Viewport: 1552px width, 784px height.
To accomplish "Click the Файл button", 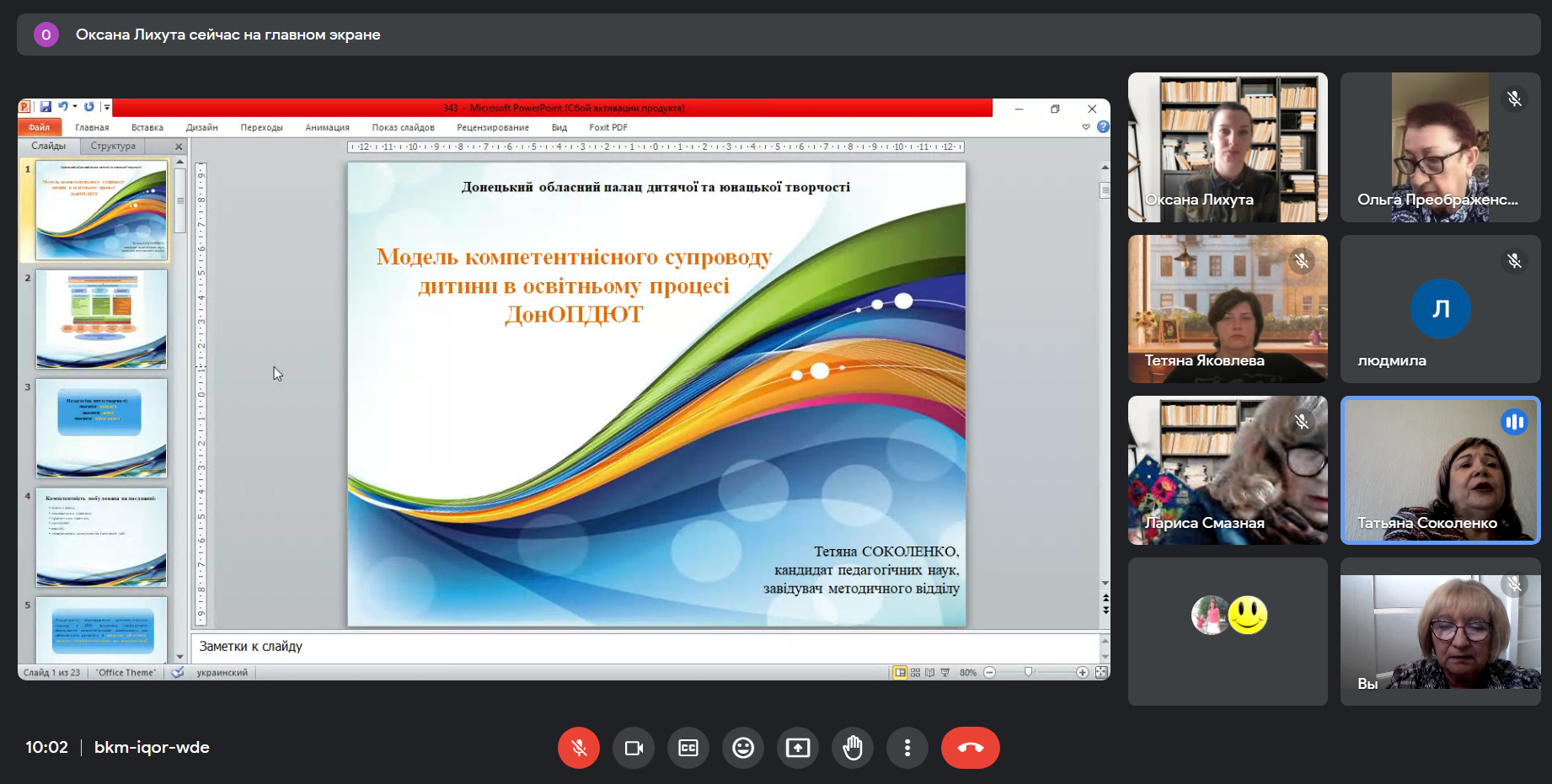I will click(39, 127).
